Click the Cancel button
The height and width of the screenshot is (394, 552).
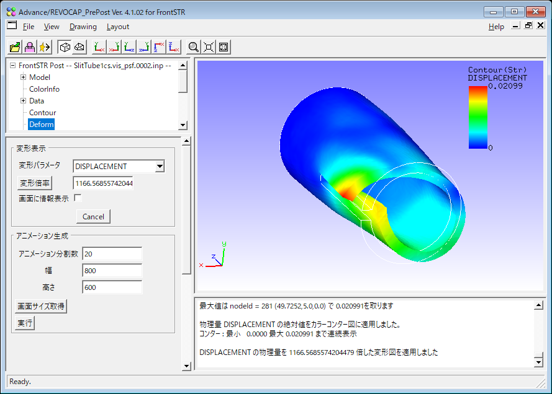[x=93, y=217]
